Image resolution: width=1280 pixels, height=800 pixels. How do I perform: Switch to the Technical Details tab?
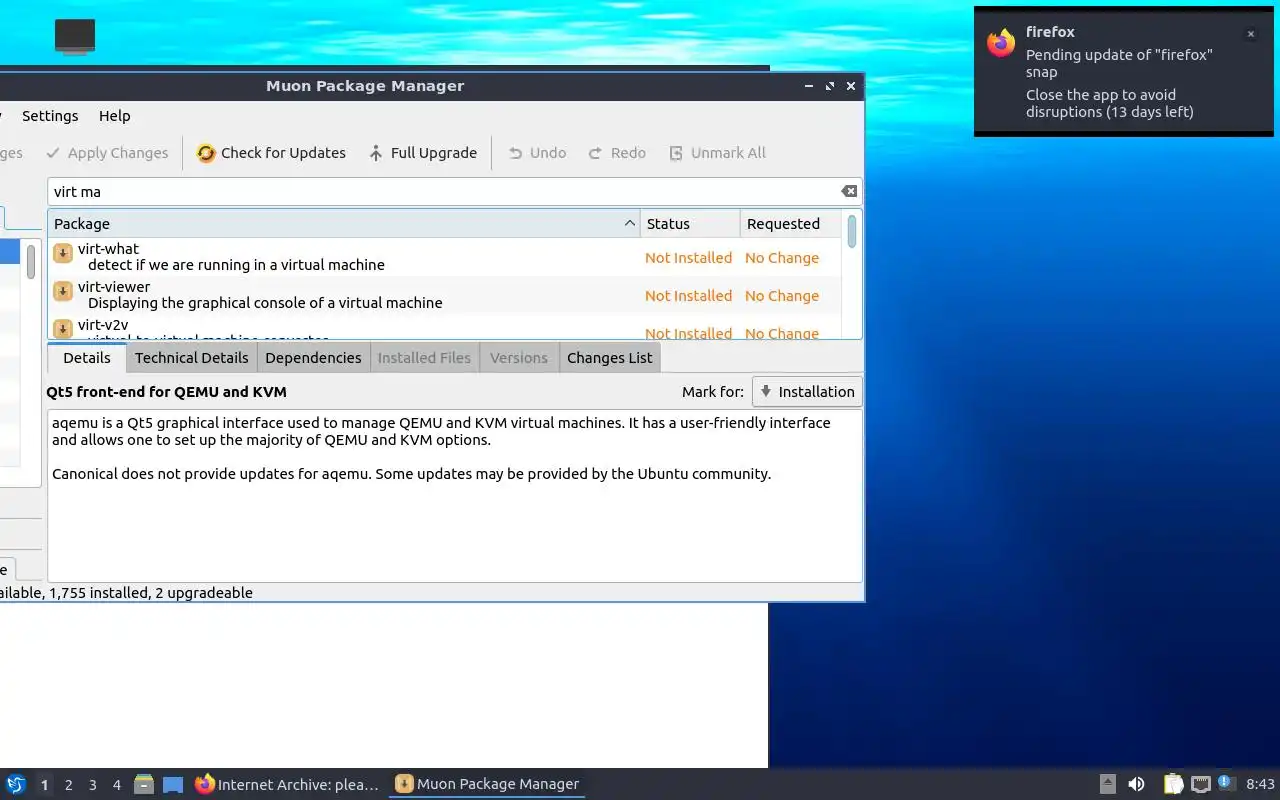coord(192,358)
